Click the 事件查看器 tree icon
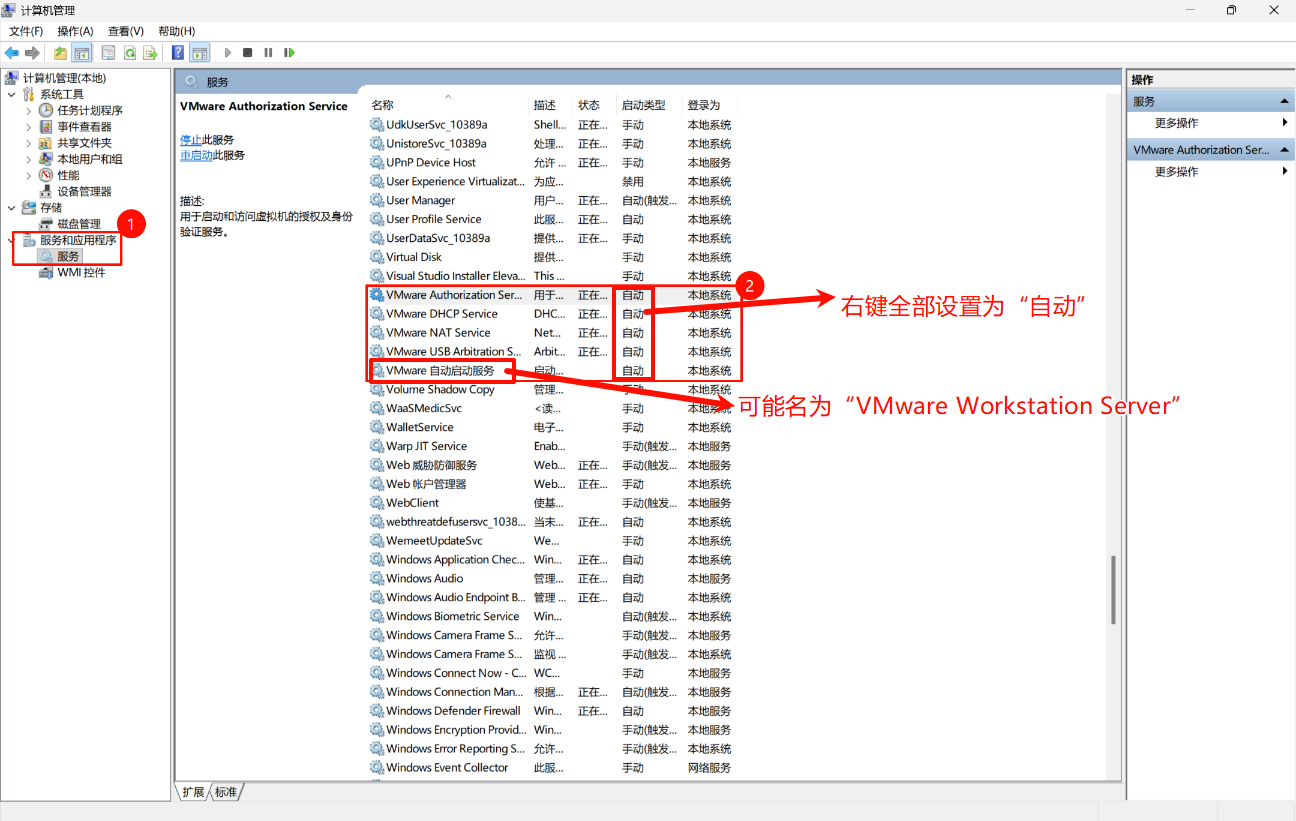Image resolution: width=1296 pixels, height=821 pixels. pyautogui.click(x=46, y=126)
